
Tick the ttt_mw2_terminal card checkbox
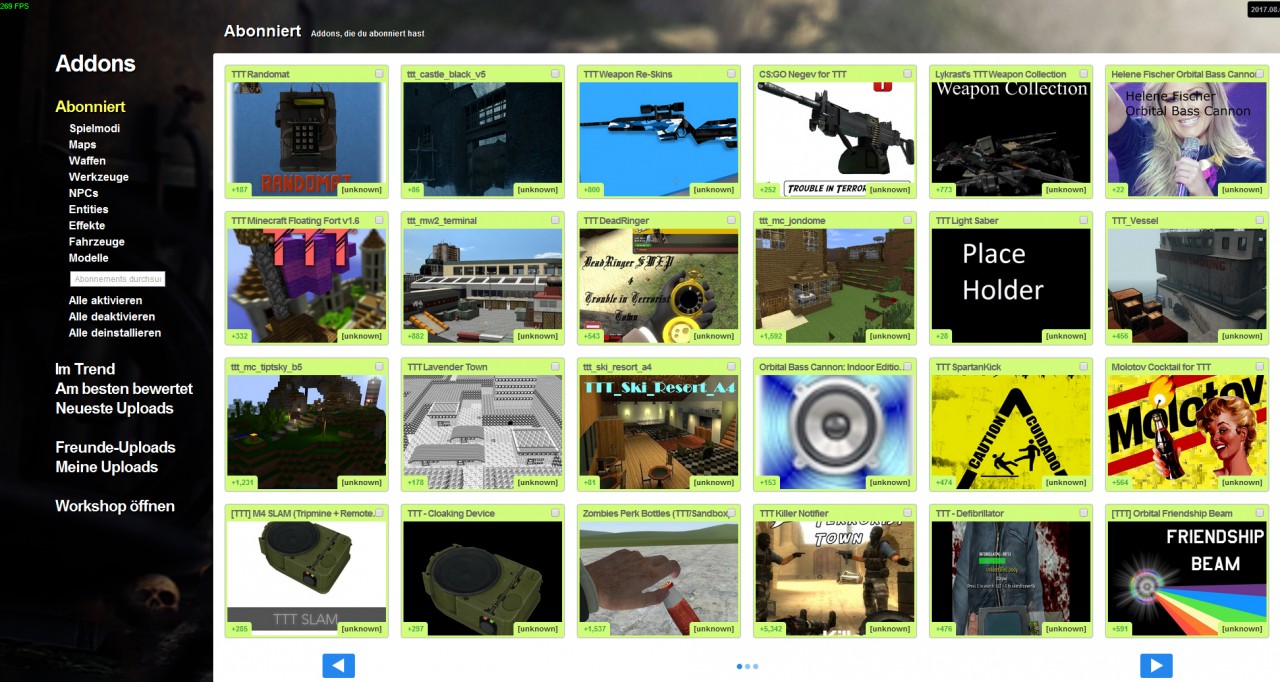[556, 220]
